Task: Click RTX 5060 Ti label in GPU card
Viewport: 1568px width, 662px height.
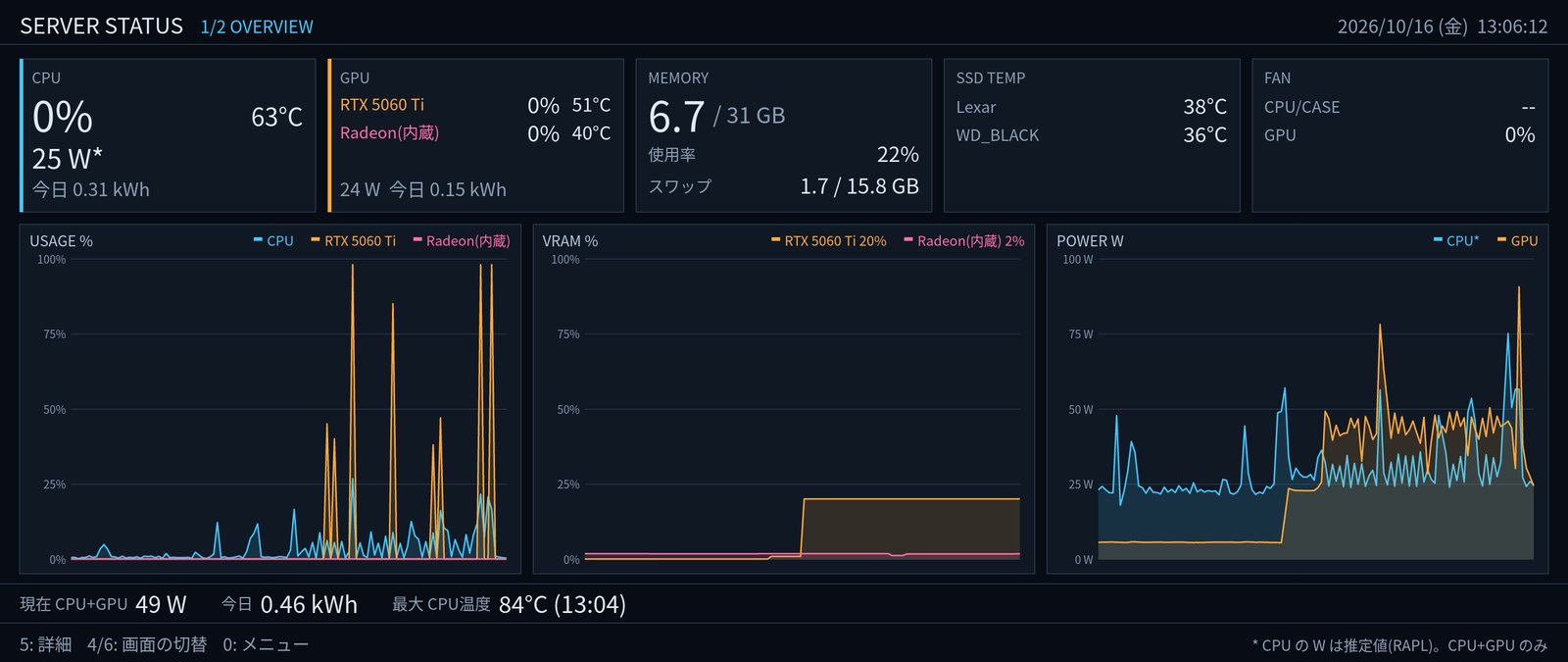Action: (x=382, y=105)
